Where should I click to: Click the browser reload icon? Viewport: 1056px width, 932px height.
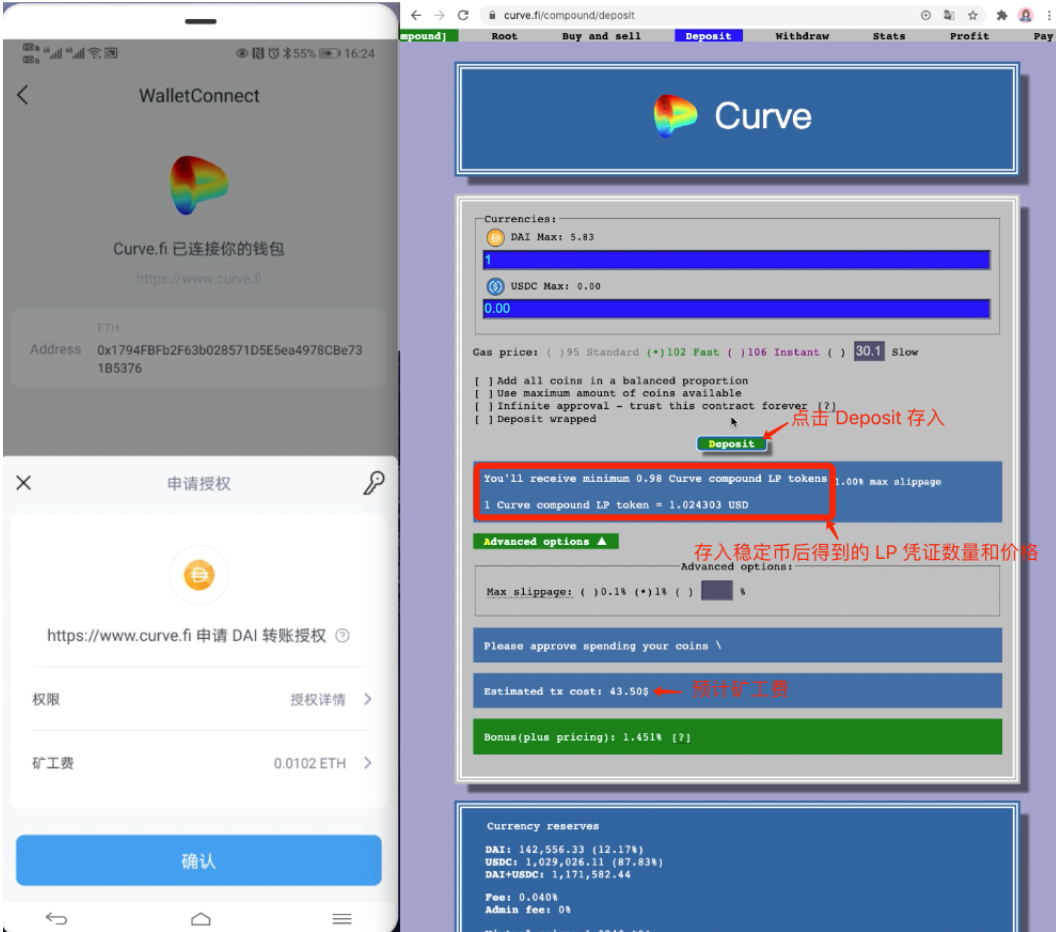tap(463, 15)
